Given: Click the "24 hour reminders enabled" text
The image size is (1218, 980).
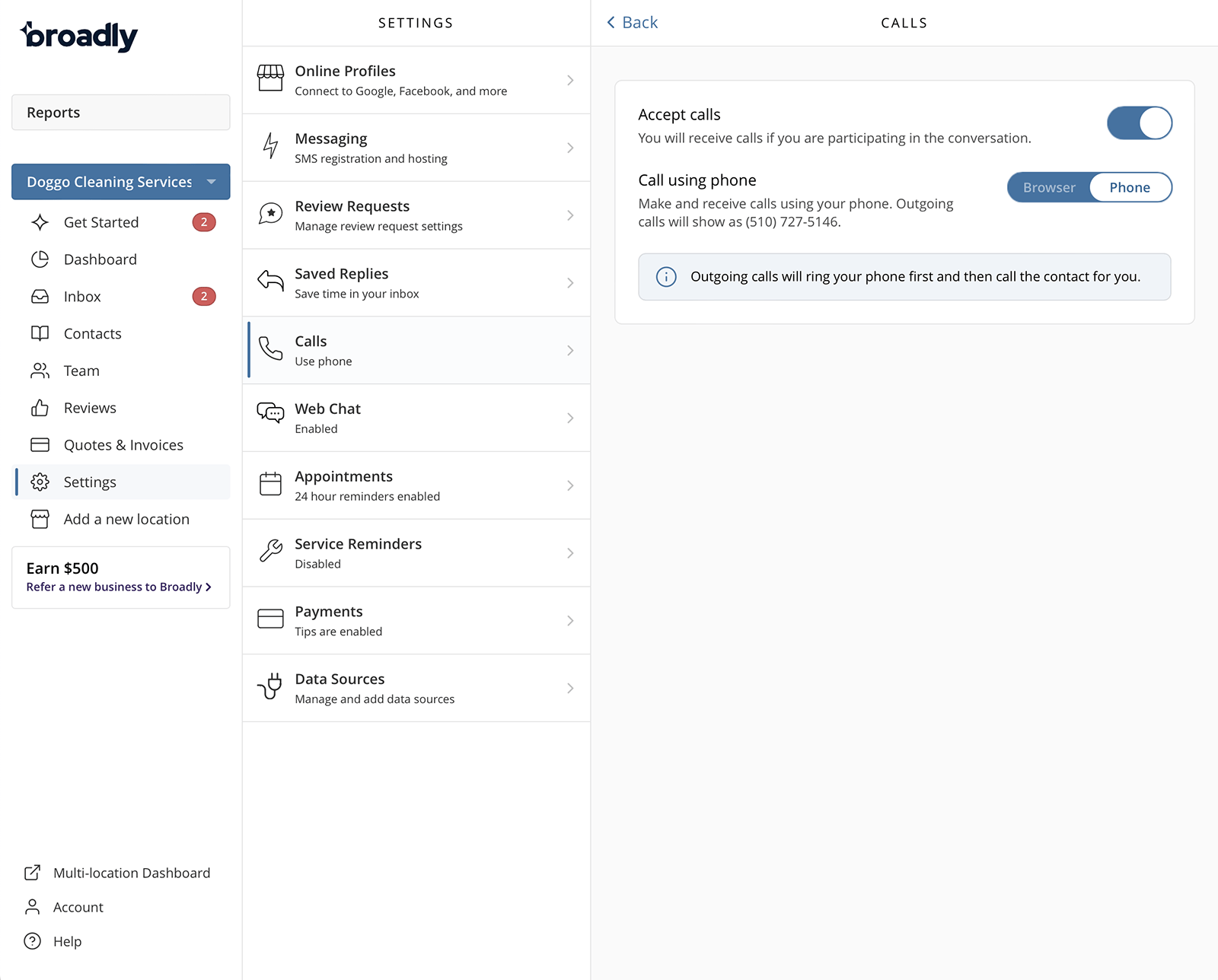Looking at the screenshot, I should point(368,497).
